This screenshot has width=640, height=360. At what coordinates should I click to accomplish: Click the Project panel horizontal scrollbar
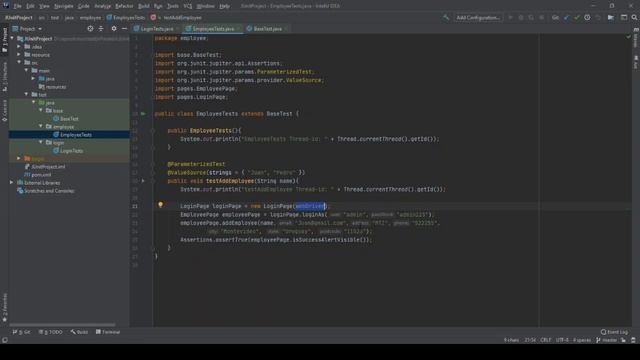62,325
